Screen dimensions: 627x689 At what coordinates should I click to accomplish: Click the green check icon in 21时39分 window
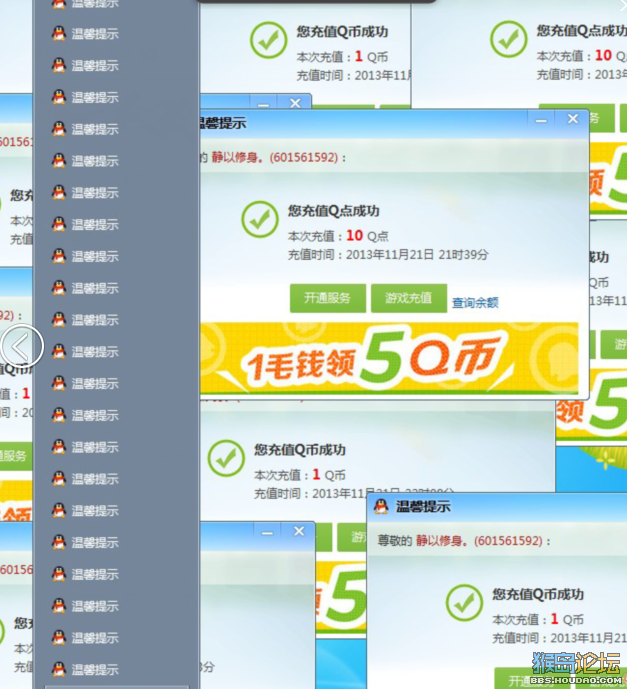coord(260,219)
